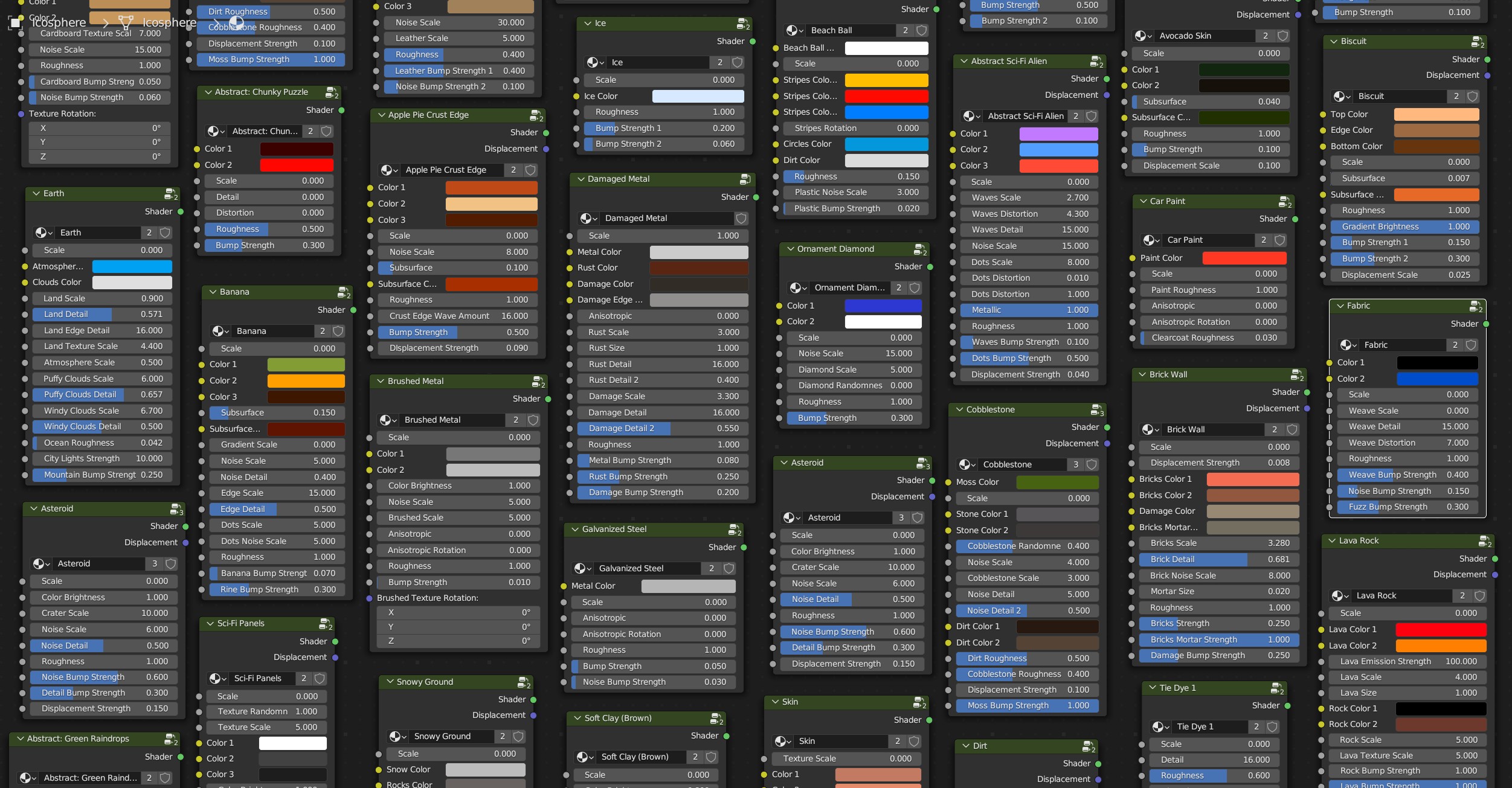This screenshot has height=788, width=1512.
Task: Click node group icon on Car Paint header
Action: pos(1284,202)
